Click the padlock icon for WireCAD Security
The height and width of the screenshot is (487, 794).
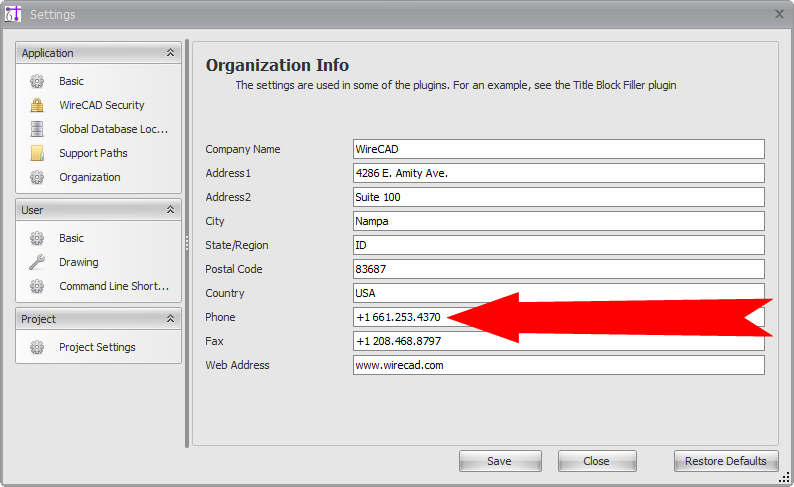tap(37, 105)
